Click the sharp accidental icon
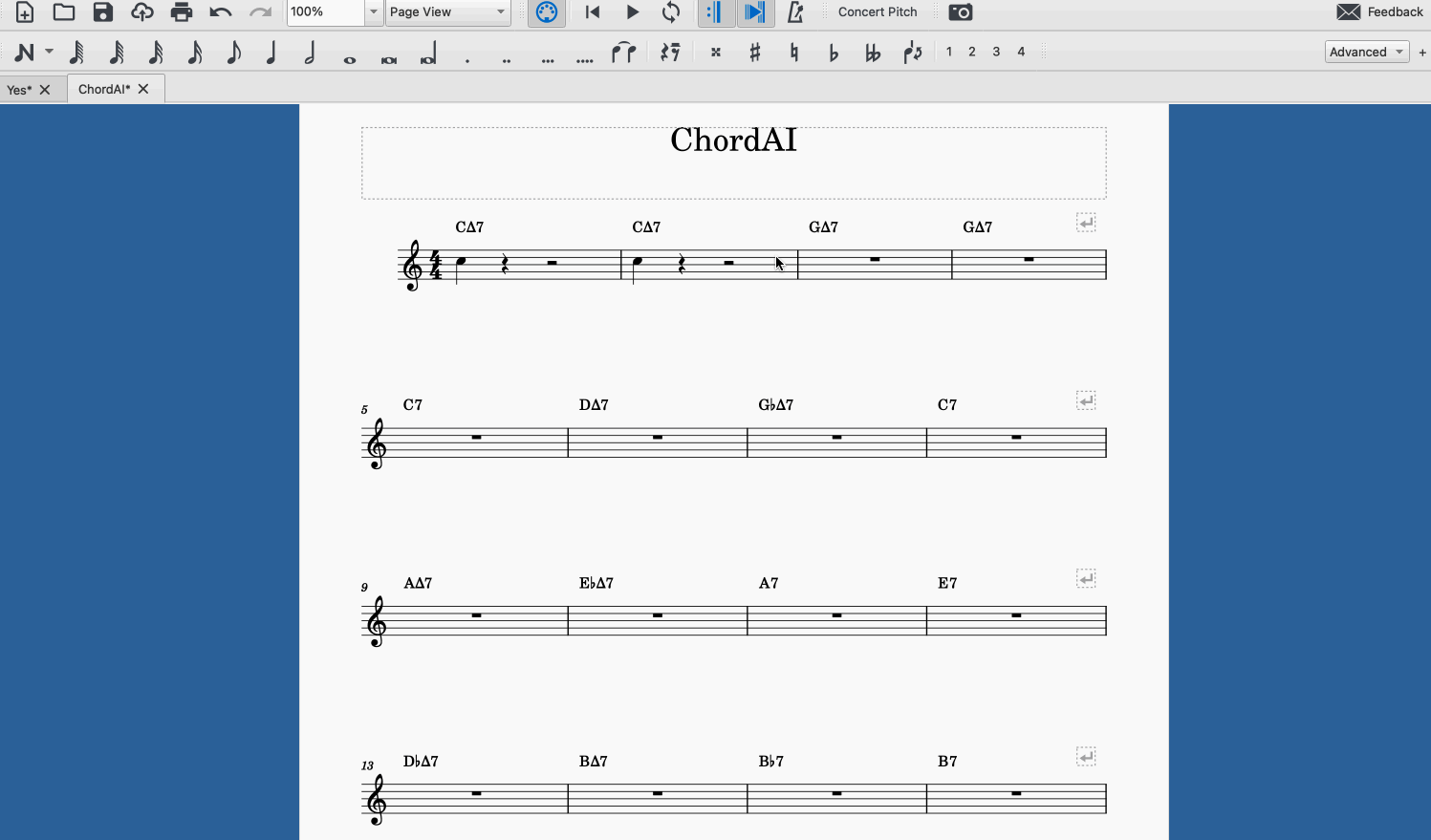Screen dimensions: 1431x840 point(754,53)
